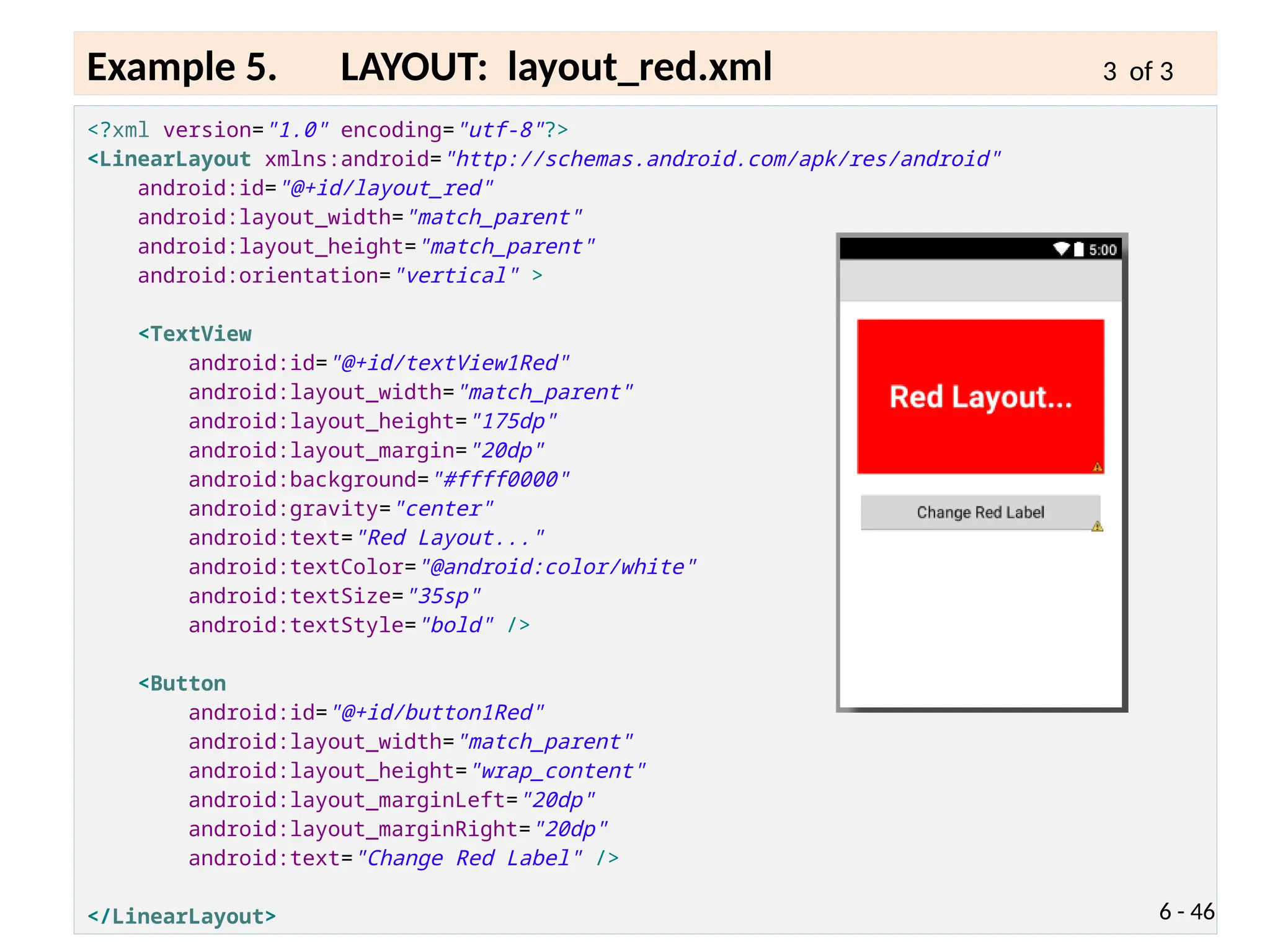
Task: Click the slide number '6 - 46'
Action: tap(1186, 911)
